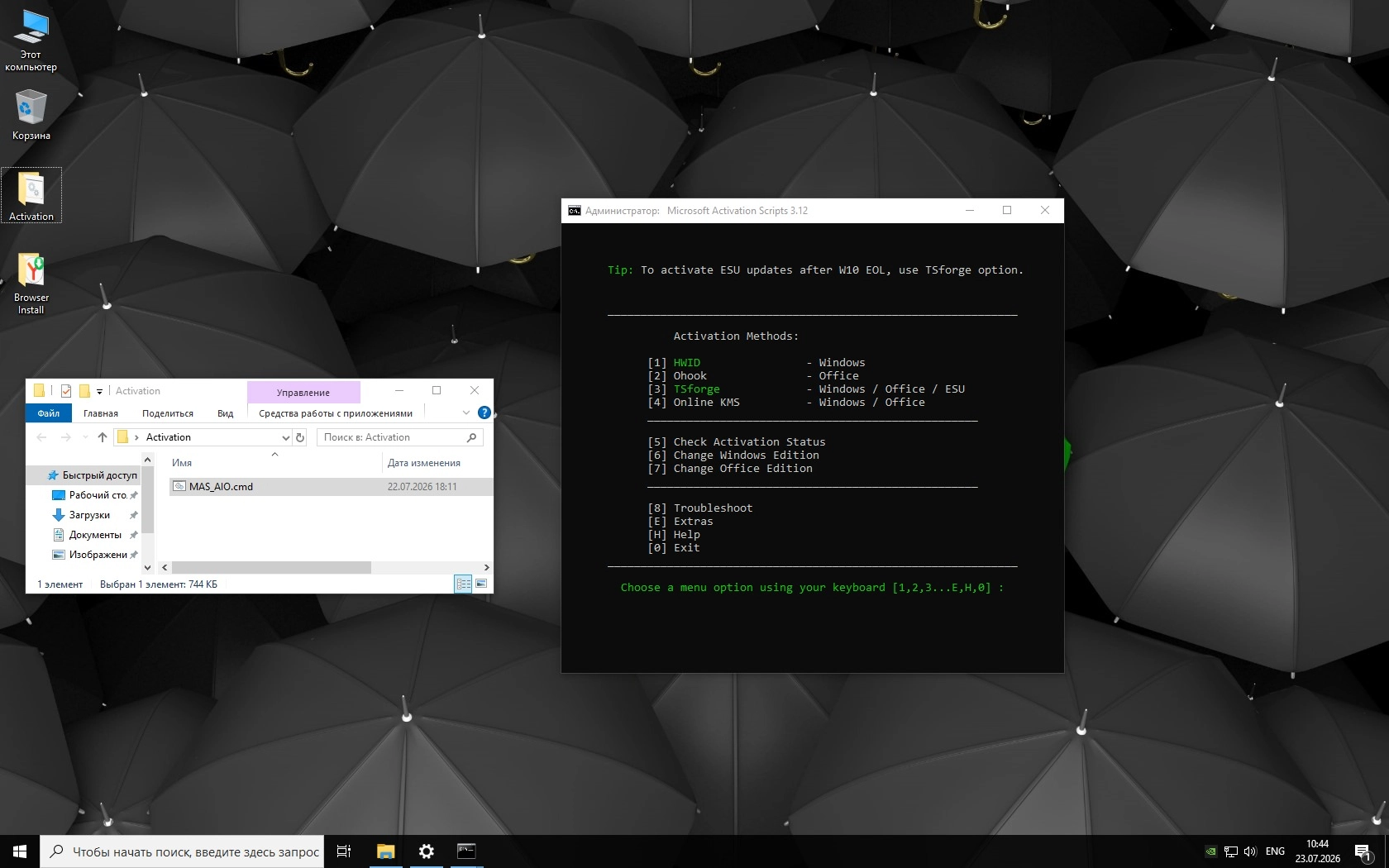Click the Activation breadcrumb in the address bar

(169, 437)
